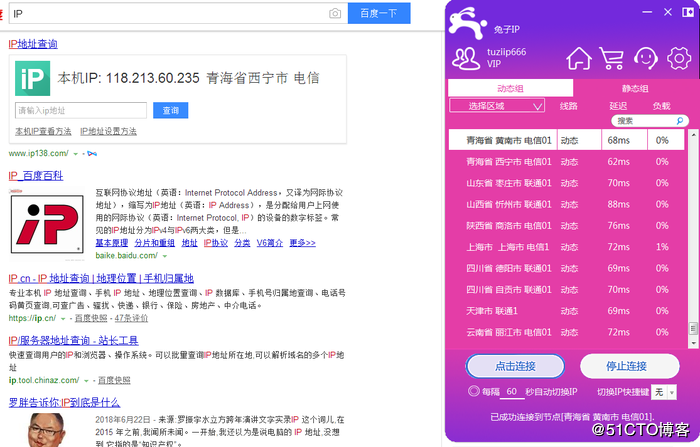
Task: Open the V6简介 sublink
Action: 270,243
